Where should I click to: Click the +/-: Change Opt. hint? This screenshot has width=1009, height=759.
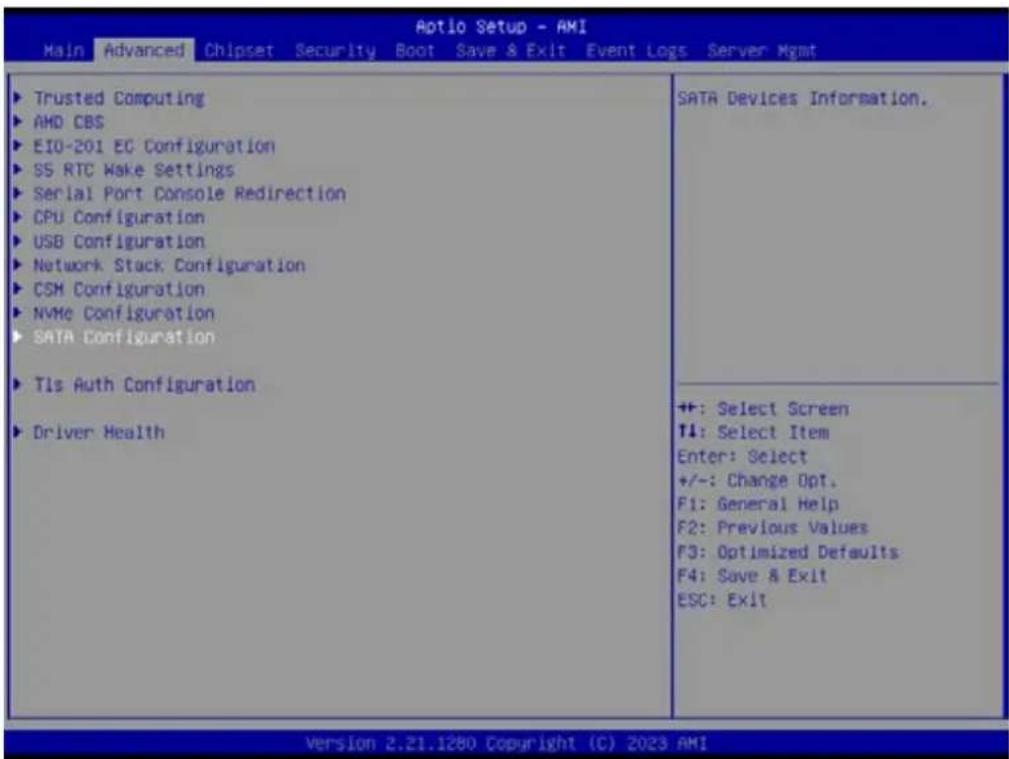point(757,480)
